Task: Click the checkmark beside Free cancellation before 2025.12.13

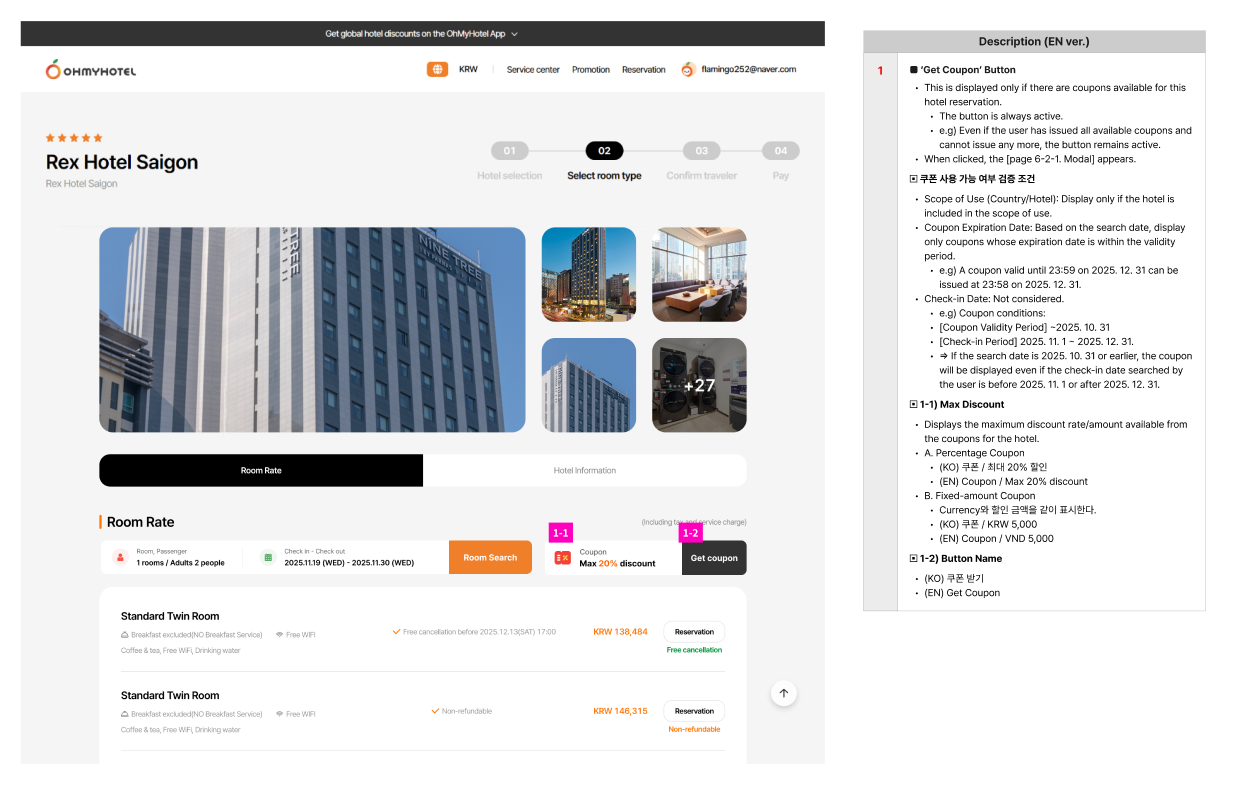Action: [x=396, y=632]
